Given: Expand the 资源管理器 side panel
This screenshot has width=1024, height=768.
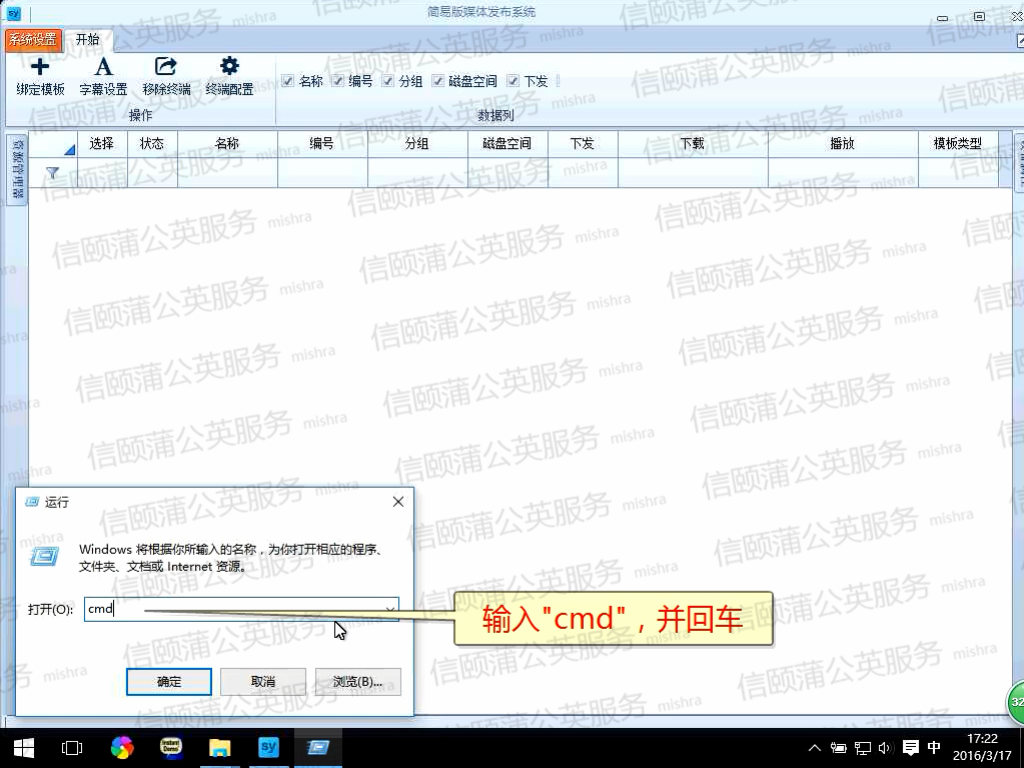Looking at the screenshot, I should point(17,168).
